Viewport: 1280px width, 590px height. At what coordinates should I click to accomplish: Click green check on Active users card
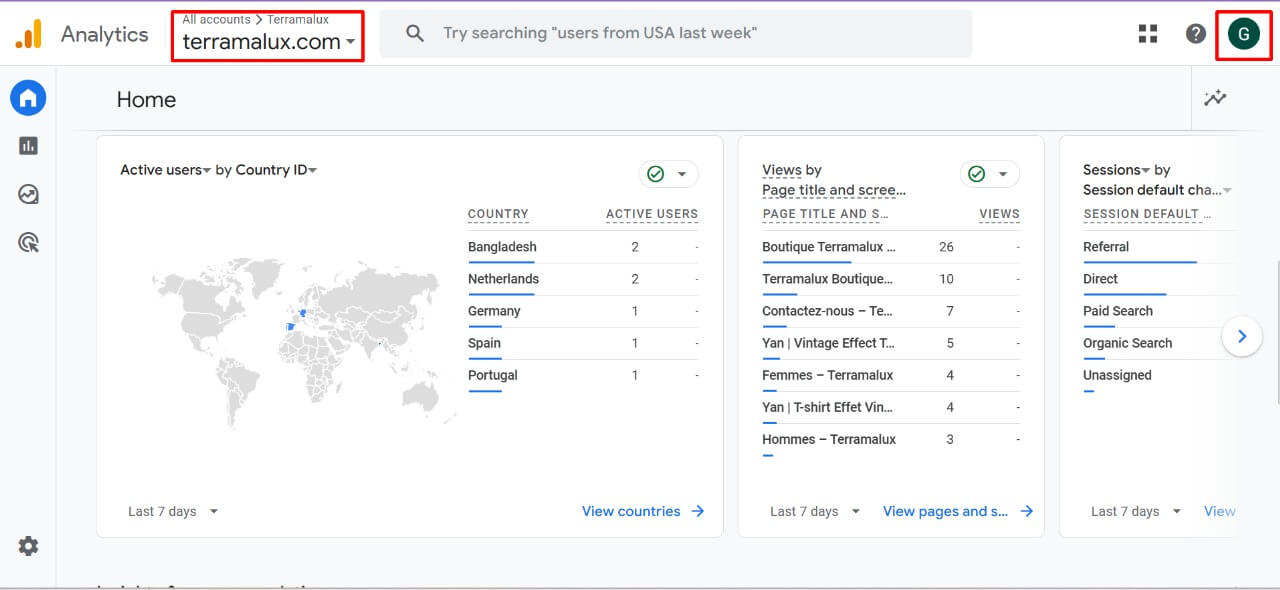click(656, 174)
